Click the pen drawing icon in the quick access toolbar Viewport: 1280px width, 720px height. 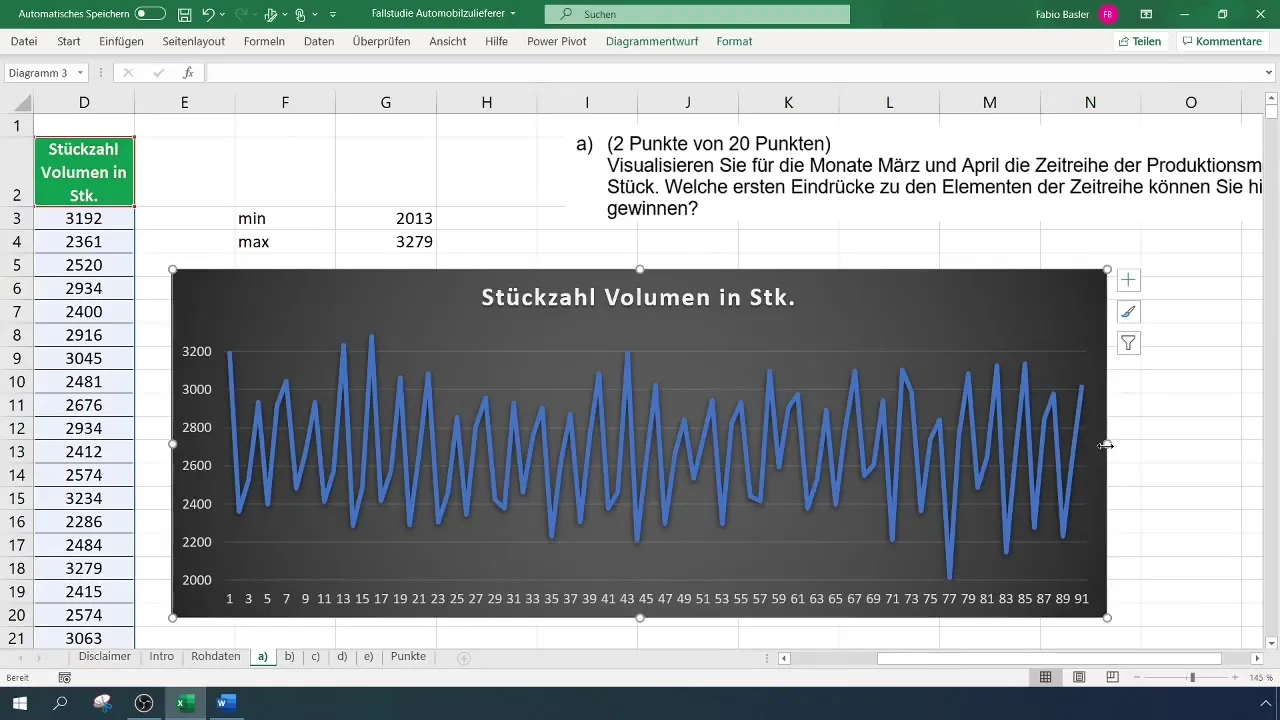tap(270, 15)
